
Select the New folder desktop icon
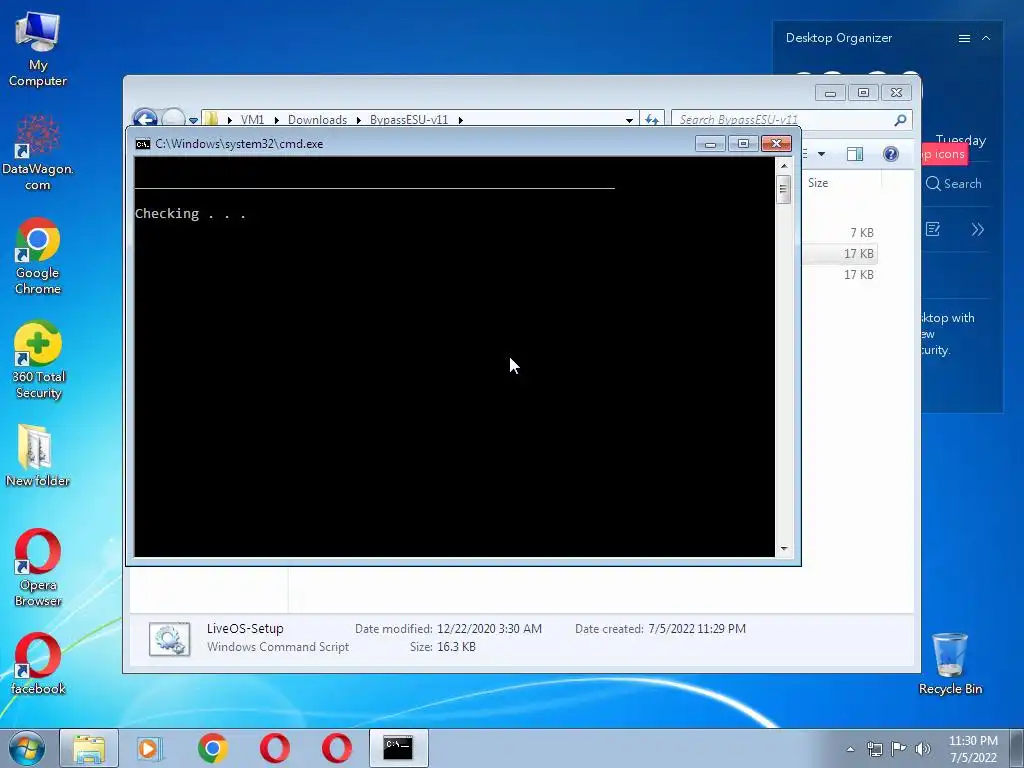coord(38,455)
